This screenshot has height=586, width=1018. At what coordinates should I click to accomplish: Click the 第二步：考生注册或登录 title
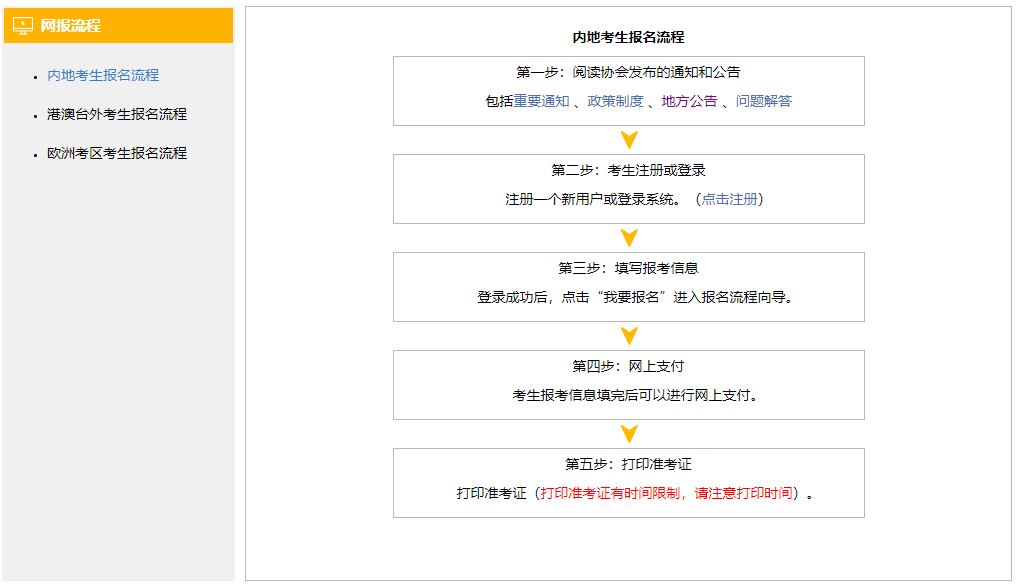(628, 170)
